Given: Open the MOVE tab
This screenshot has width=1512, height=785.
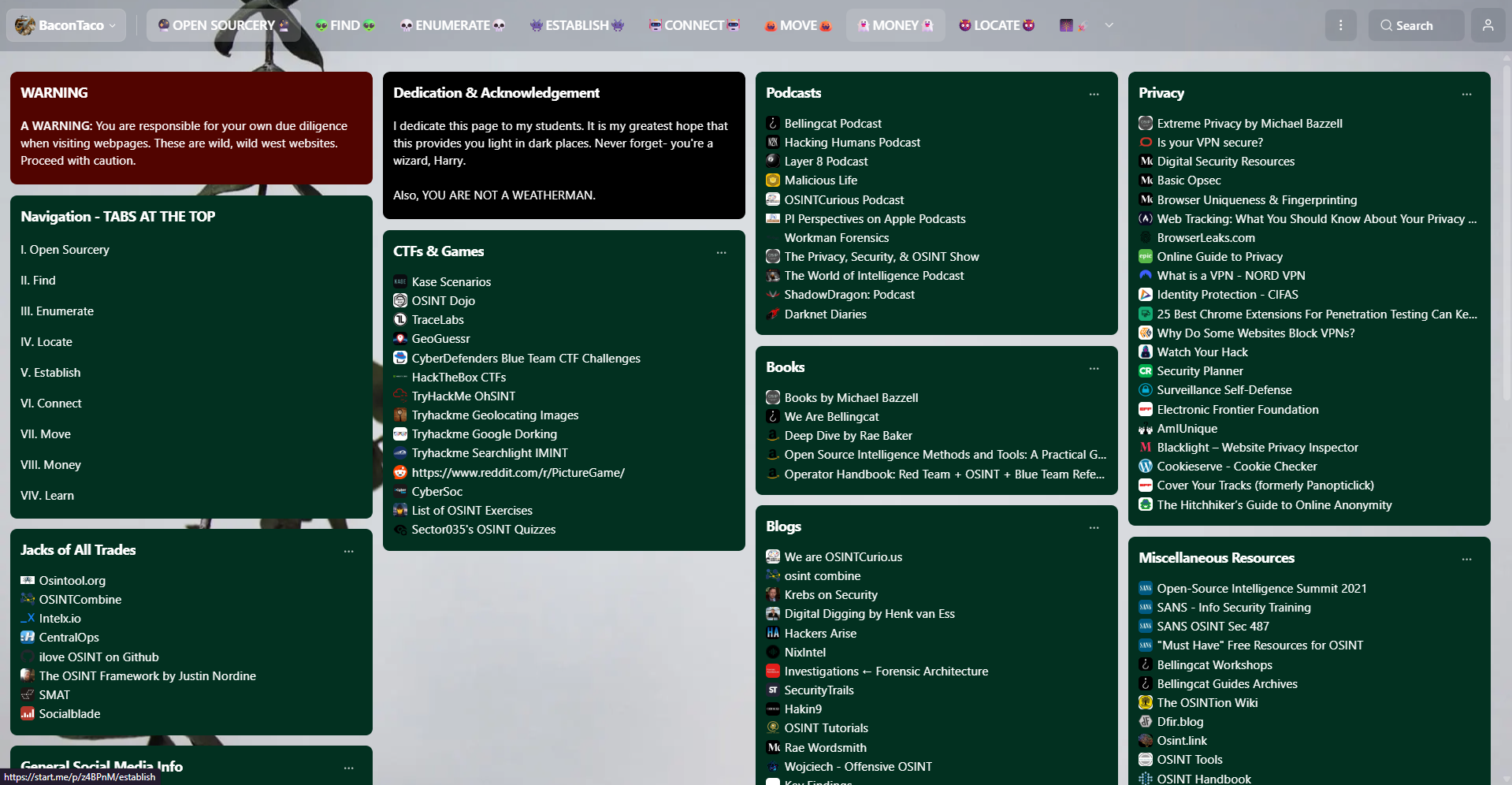Looking at the screenshot, I should tap(798, 25).
